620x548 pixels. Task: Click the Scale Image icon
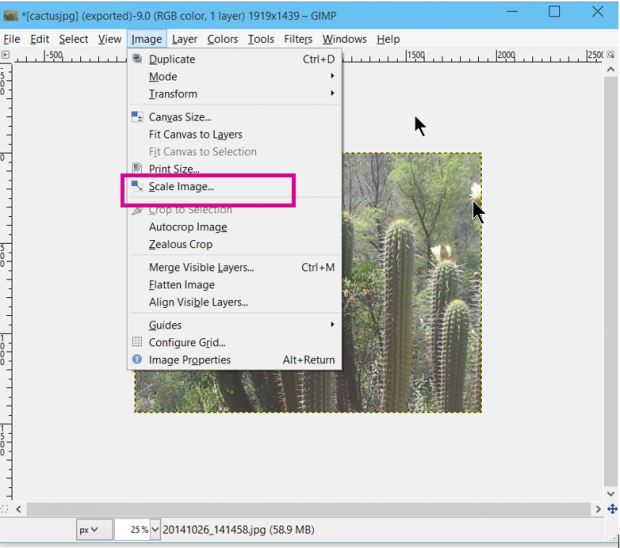(x=138, y=186)
